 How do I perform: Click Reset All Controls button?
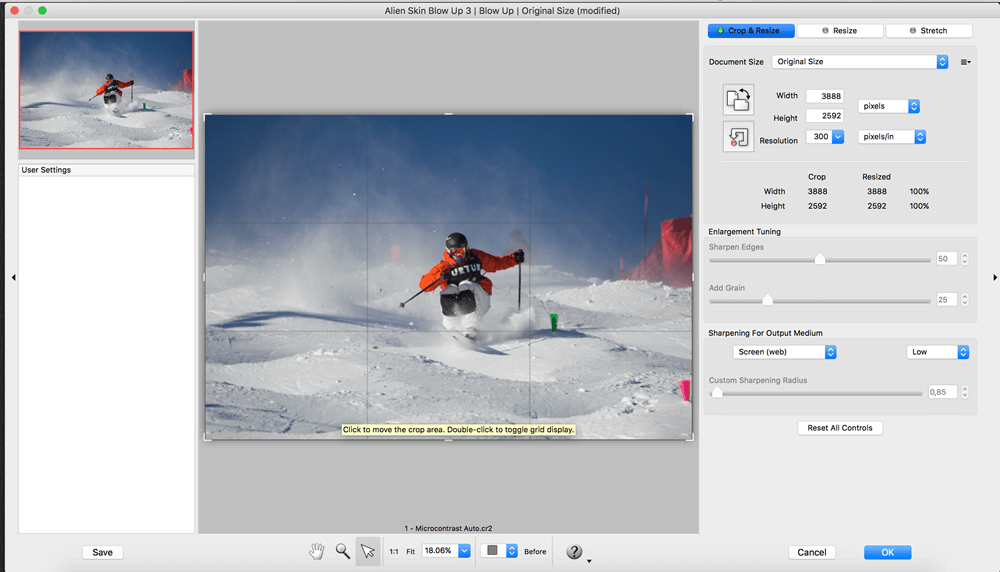(x=840, y=428)
